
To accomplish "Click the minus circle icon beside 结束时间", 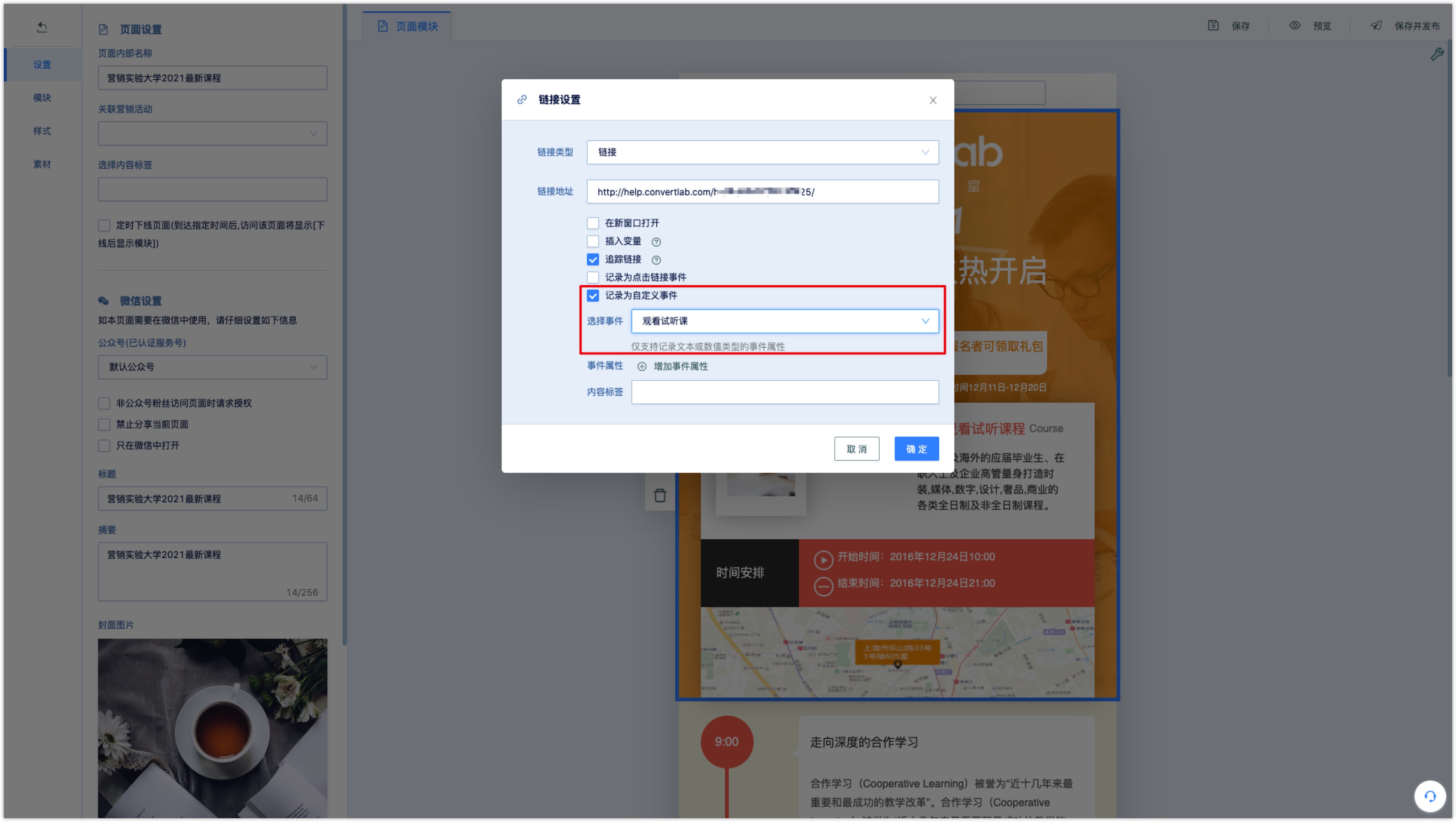I will point(823,586).
